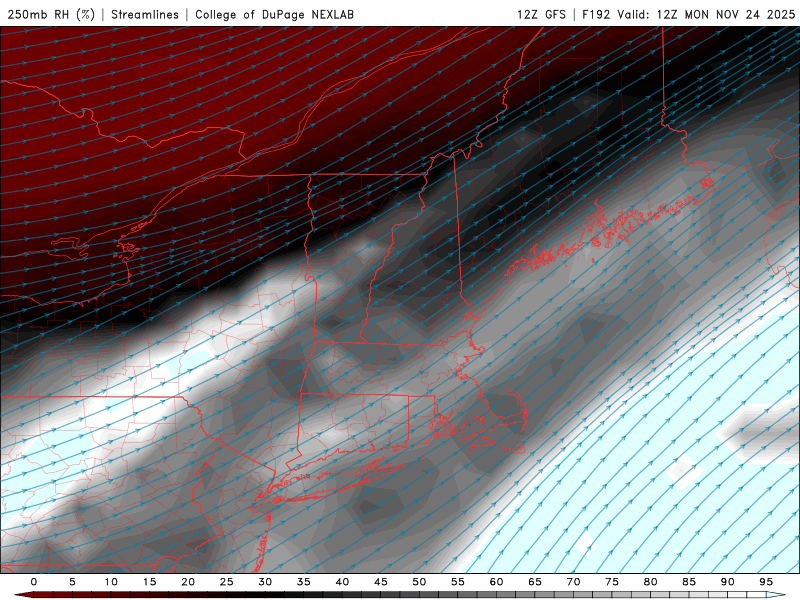The height and width of the screenshot is (600, 800).
Task: Click the 50 value on the RH scale
Action: [x=419, y=582]
